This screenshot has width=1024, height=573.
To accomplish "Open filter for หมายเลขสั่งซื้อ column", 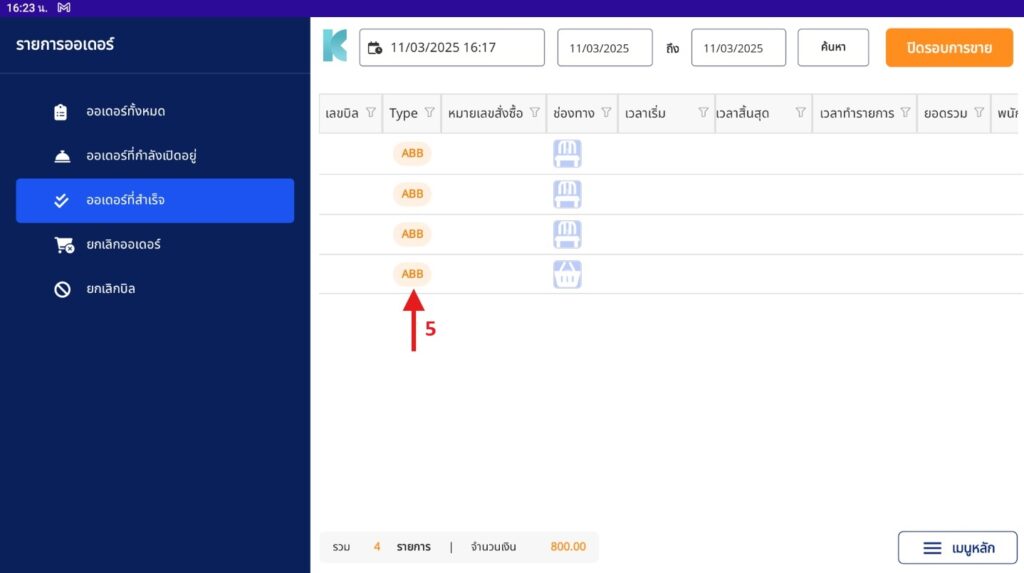I will point(535,113).
